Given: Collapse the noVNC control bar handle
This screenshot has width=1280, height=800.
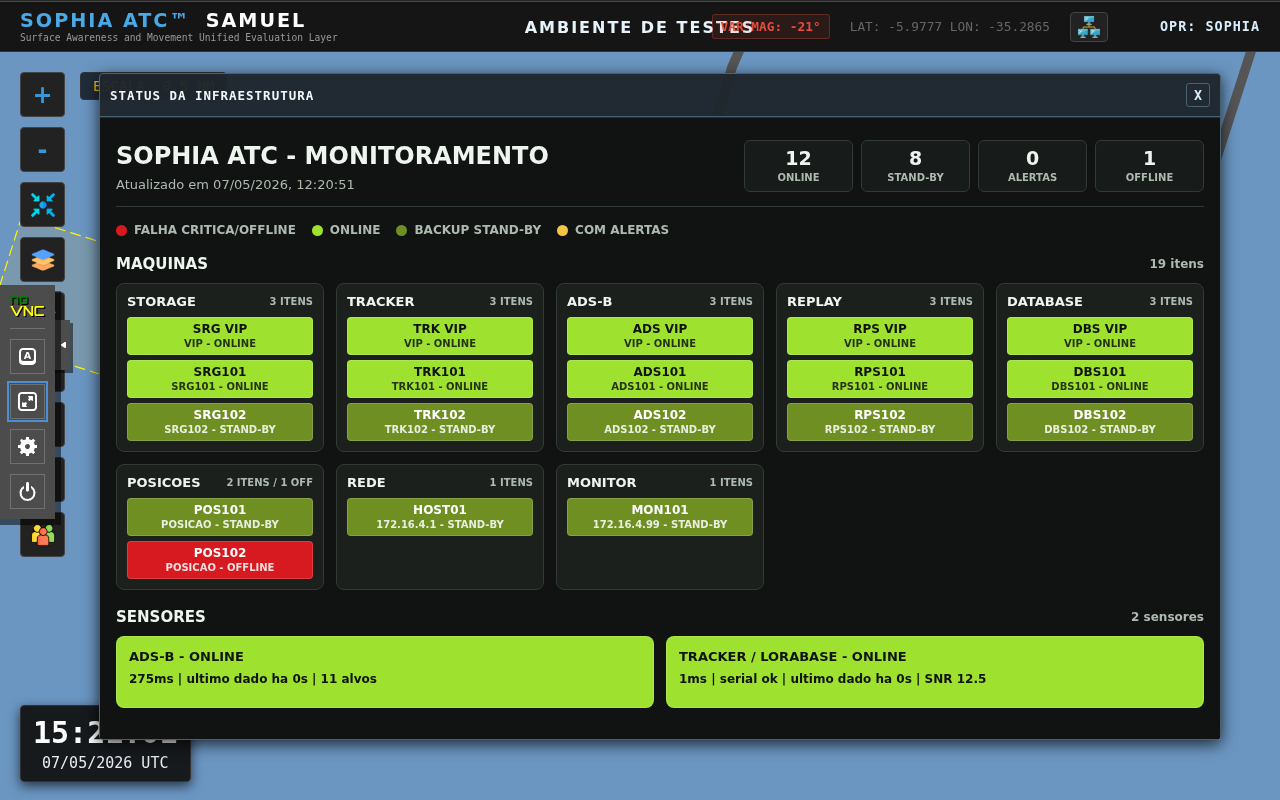Looking at the screenshot, I should click(x=64, y=345).
